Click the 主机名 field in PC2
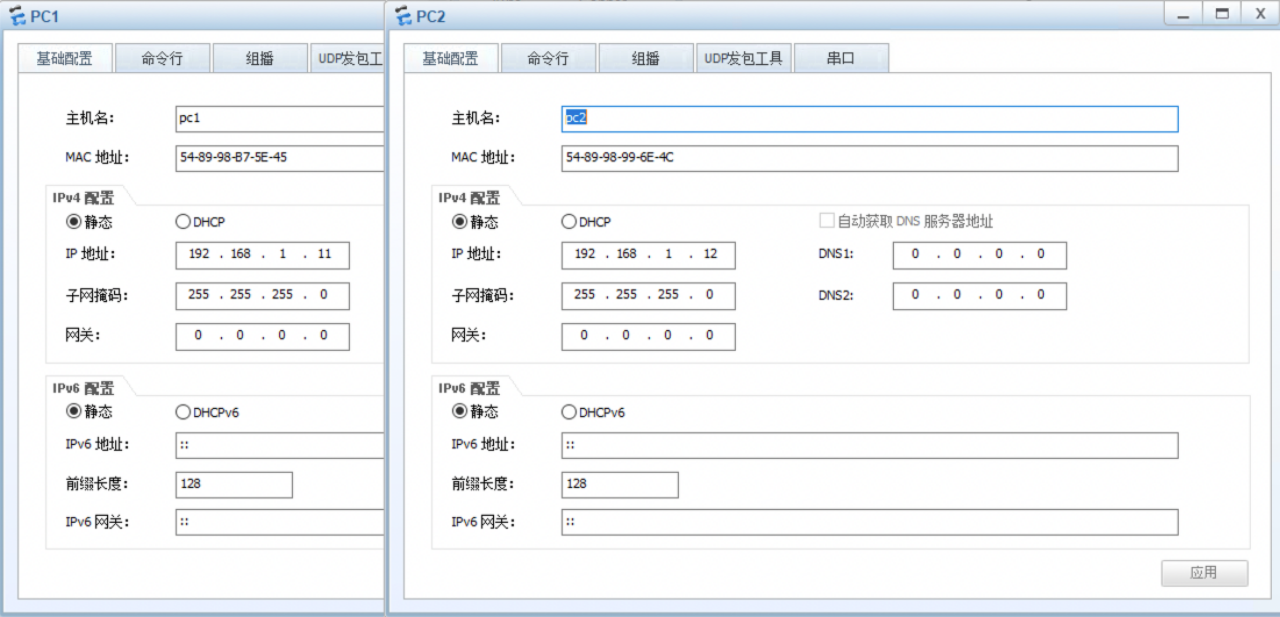The height and width of the screenshot is (617, 1280). (869, 119)
